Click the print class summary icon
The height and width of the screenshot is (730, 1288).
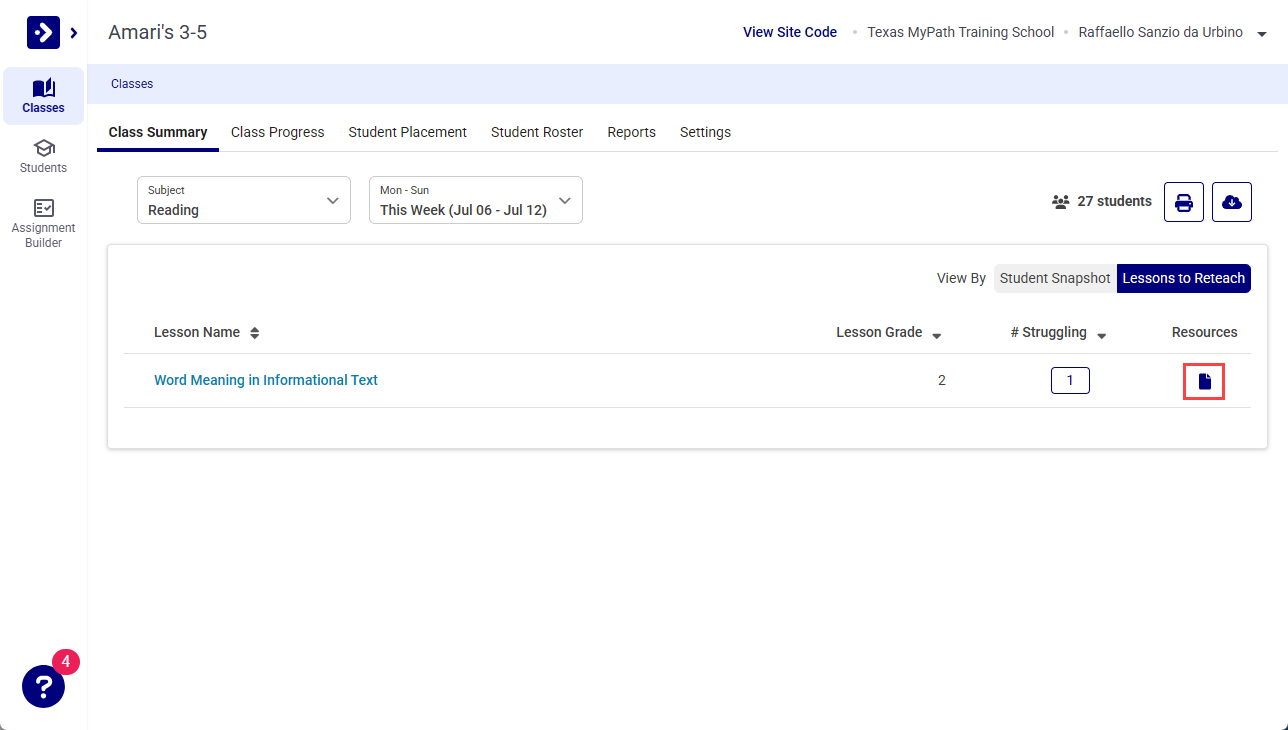(1184, 202)
